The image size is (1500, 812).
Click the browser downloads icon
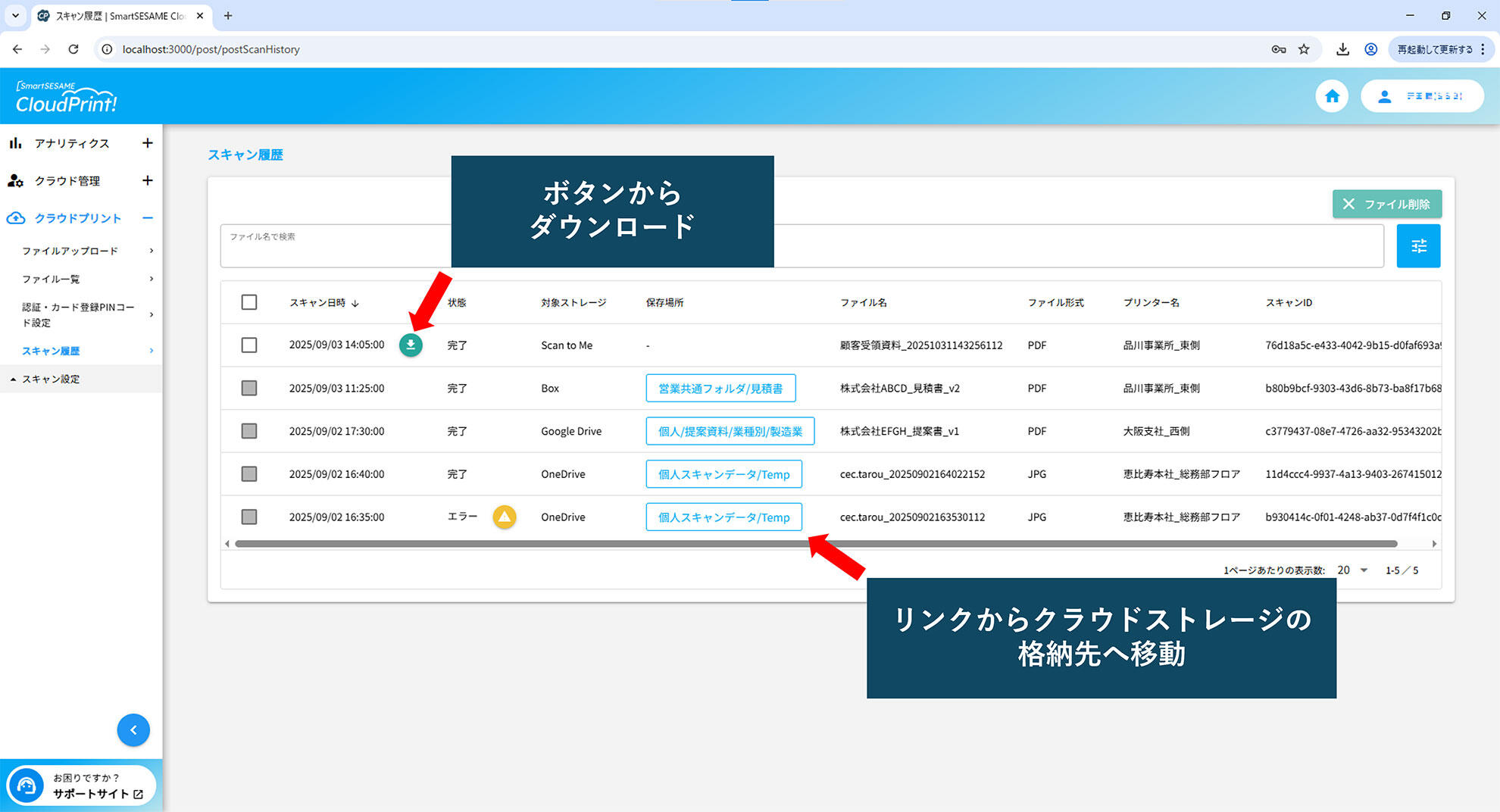tap(1342, 49)
